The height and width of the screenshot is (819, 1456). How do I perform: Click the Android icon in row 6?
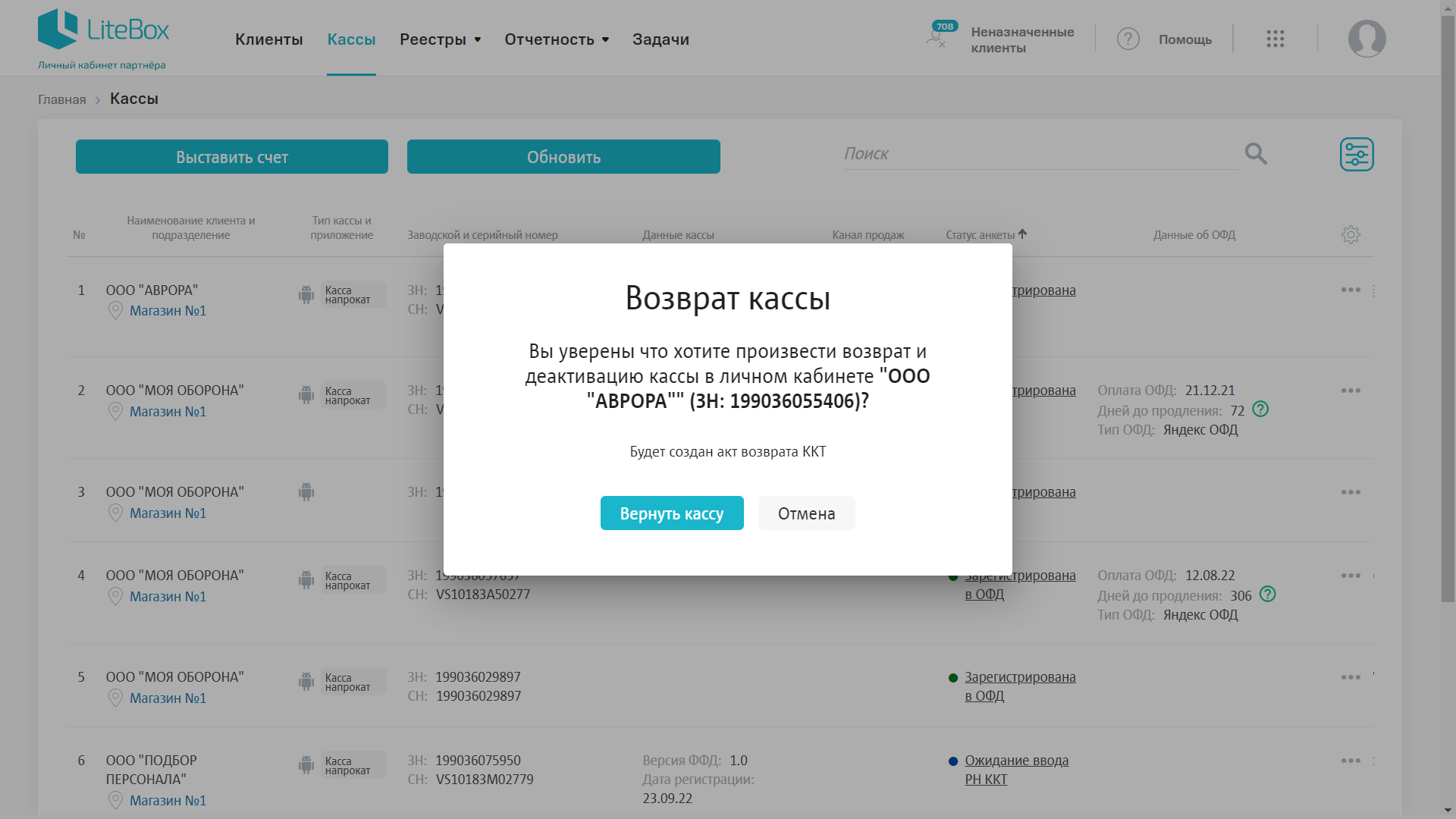click(306, 765)
